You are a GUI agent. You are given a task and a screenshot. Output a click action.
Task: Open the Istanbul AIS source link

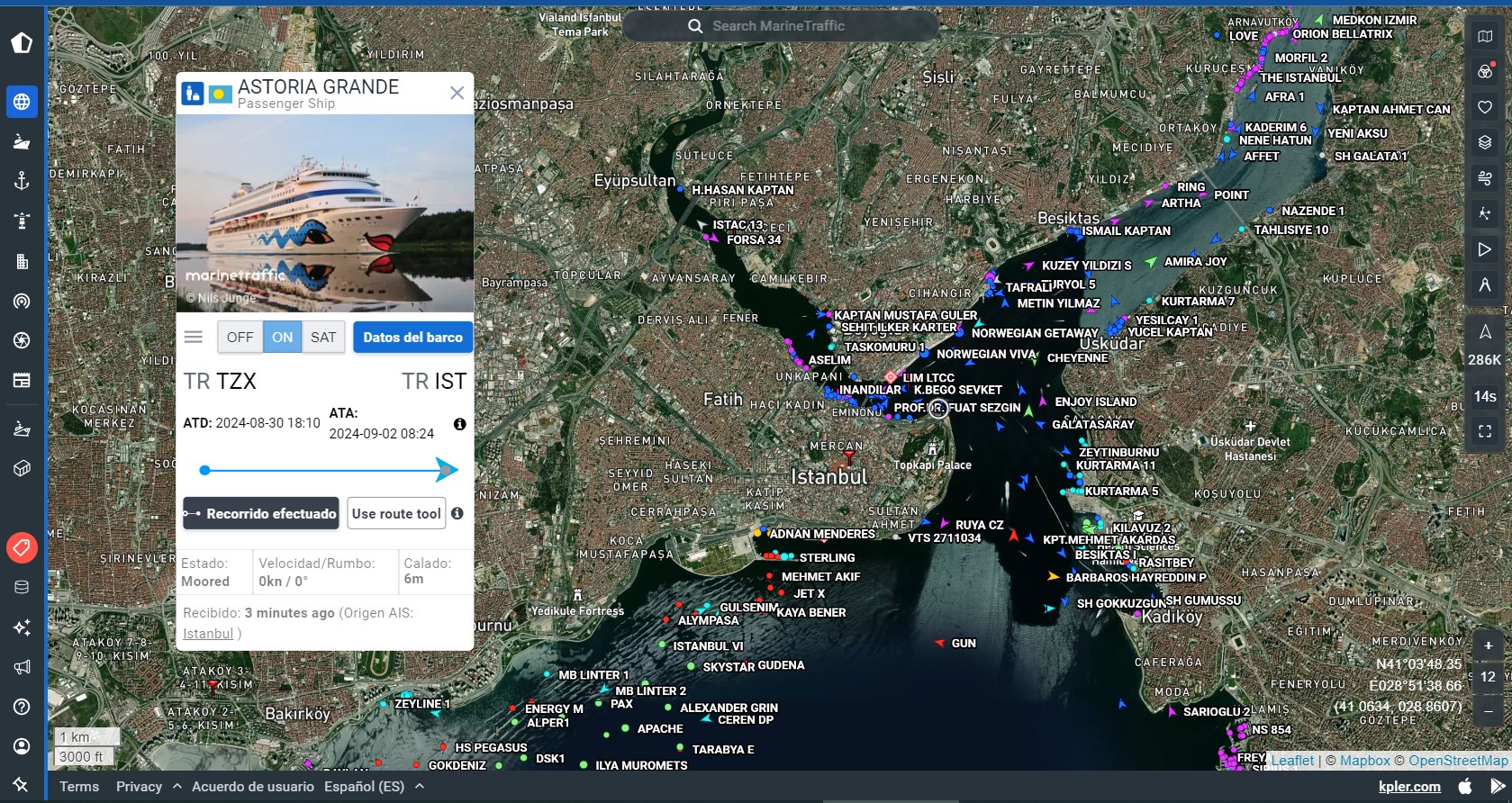click(x=208, y=634)
